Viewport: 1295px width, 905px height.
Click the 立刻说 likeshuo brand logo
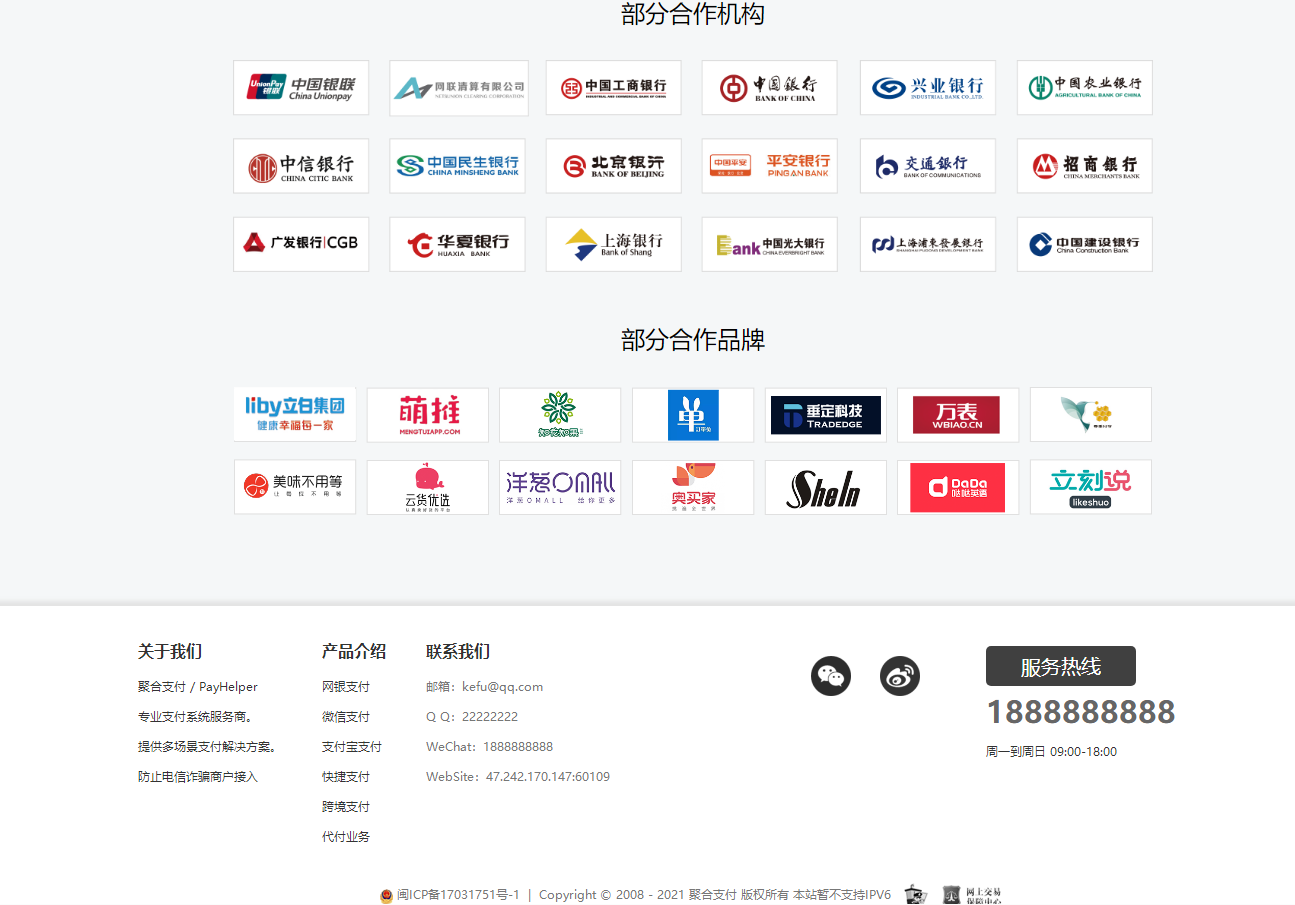(x=1091, y=487)
